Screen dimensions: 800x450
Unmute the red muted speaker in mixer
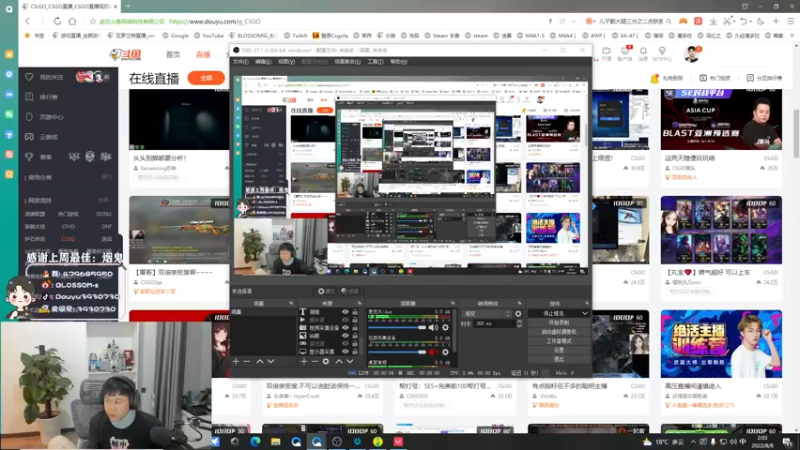click(433, 352)
